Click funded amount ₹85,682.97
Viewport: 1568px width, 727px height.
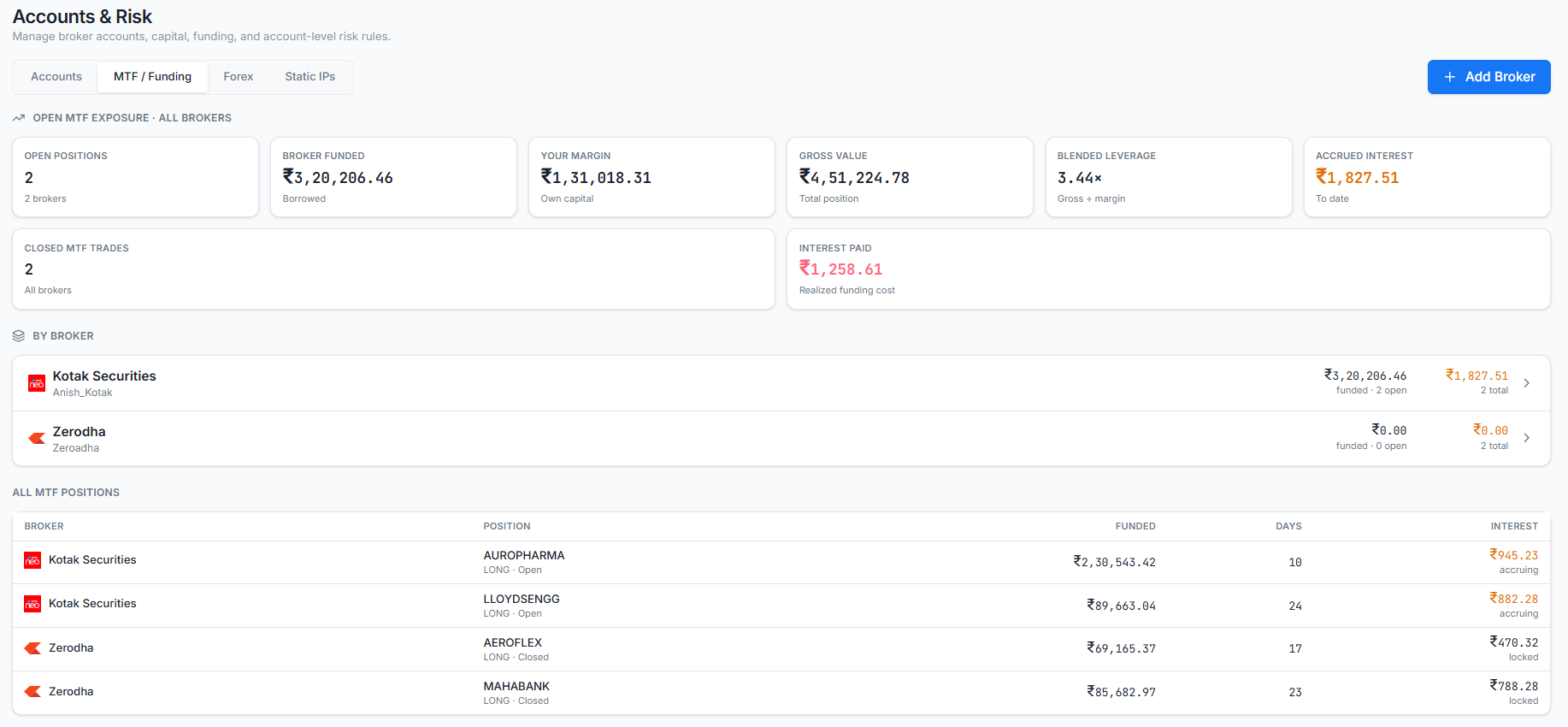tap(1122, 692)
